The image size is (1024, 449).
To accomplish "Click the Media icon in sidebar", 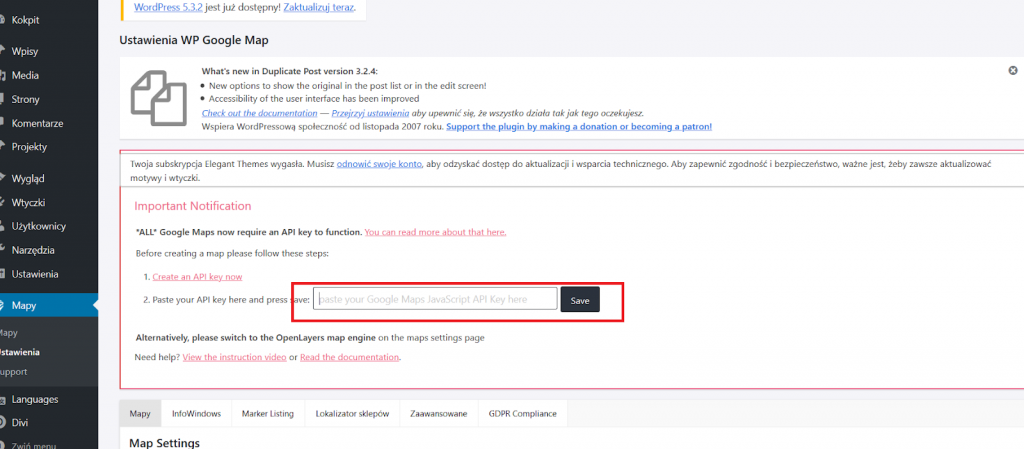I will coord(3,76).
